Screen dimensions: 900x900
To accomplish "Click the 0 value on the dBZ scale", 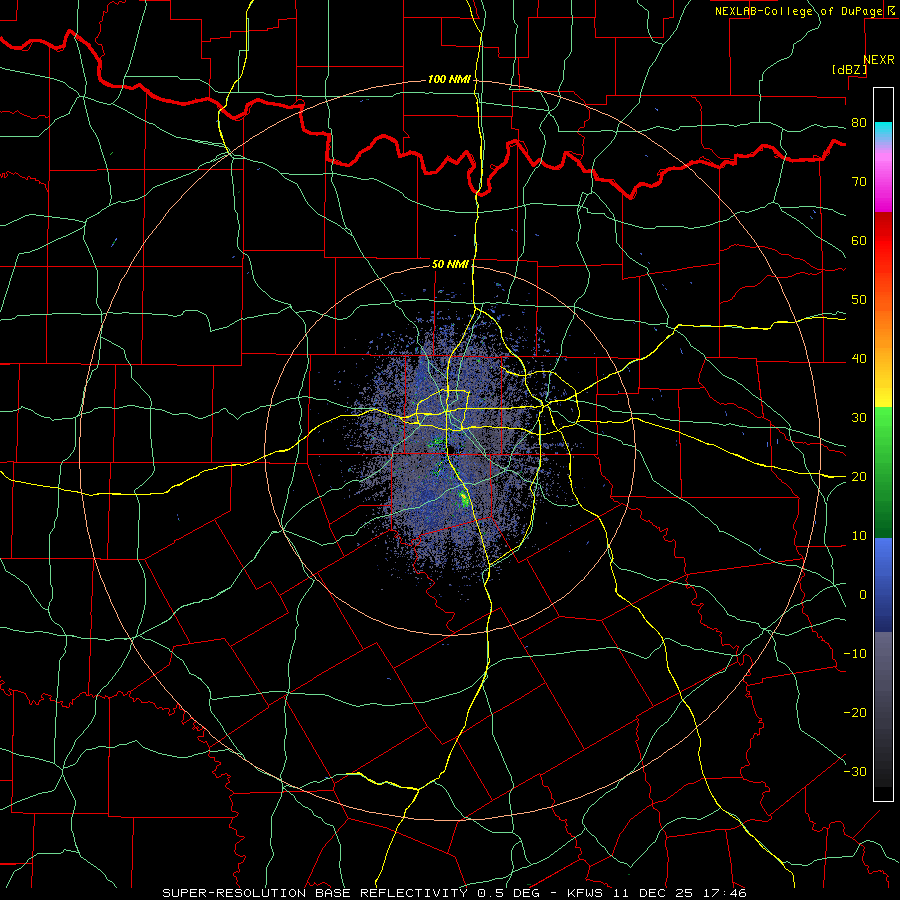I will [863, 595].
